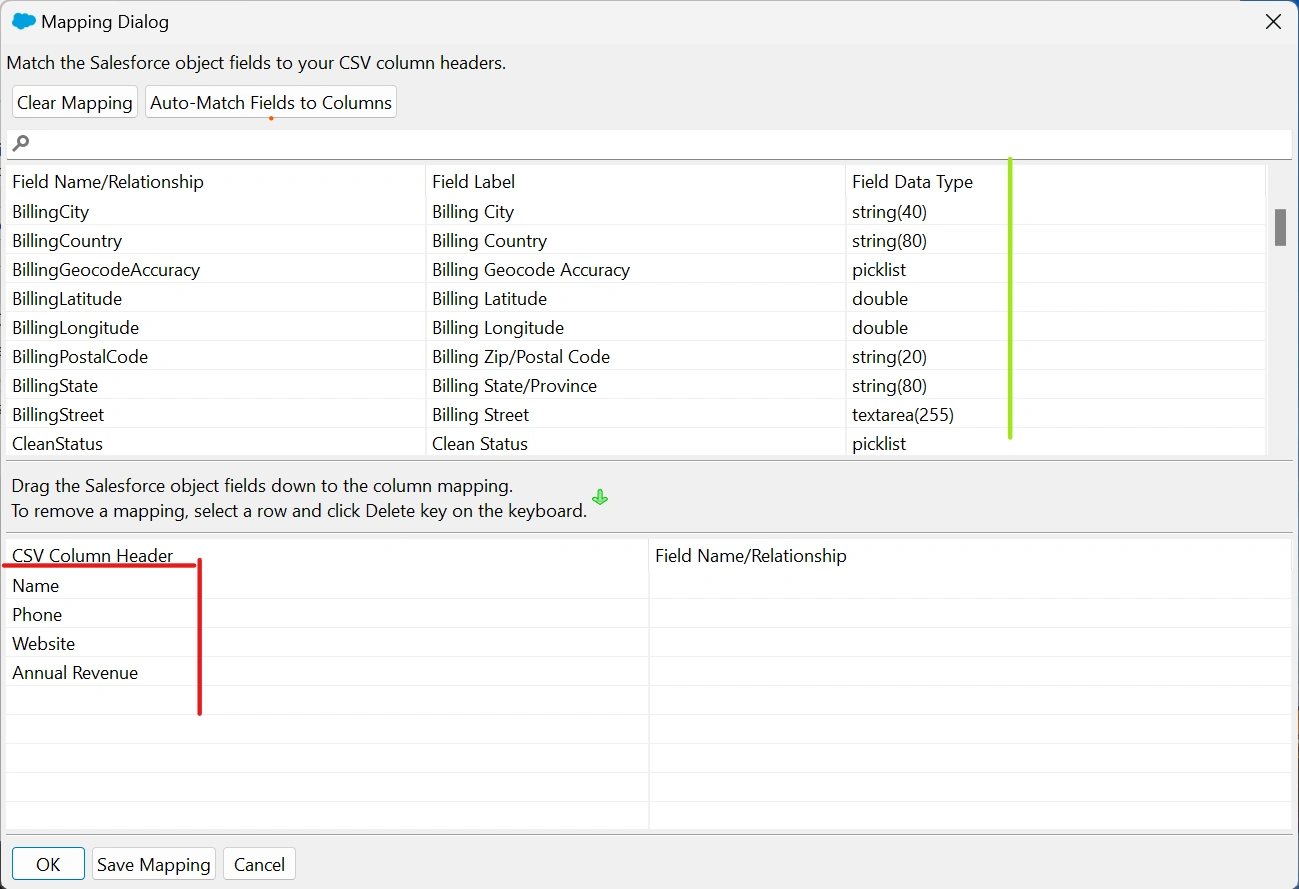Click the magnifying glass search icon
The height and width of the screenshot is (889, 1299).
coord(21,144)
